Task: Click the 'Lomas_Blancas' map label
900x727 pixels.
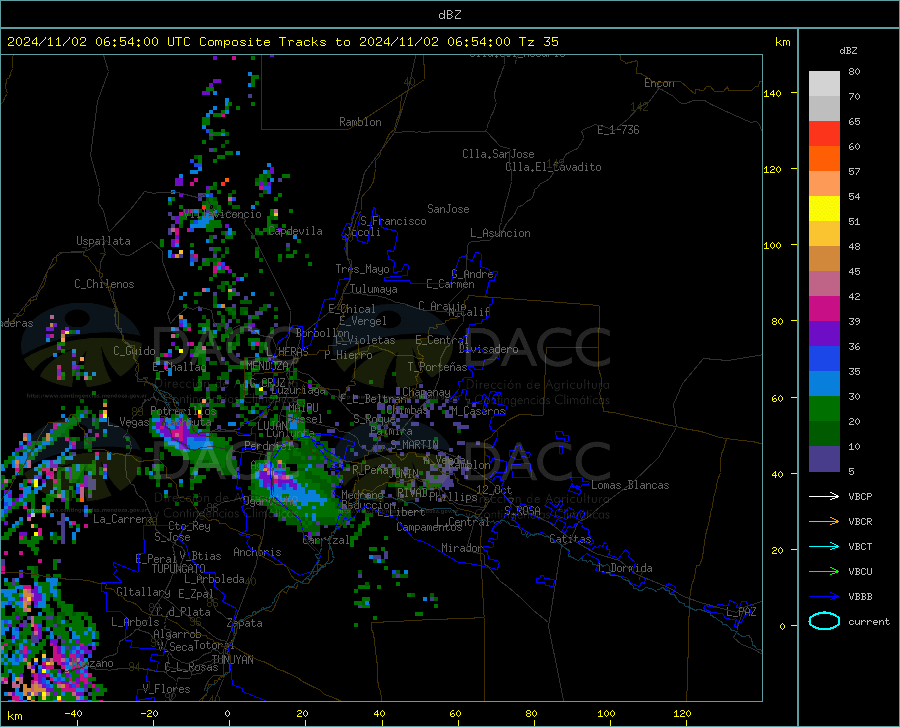Action: tap(630, 485)
